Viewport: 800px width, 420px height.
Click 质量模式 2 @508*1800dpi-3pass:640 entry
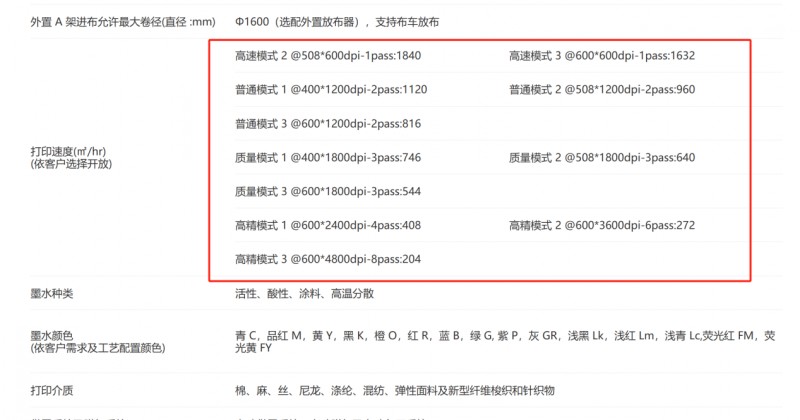601,158
